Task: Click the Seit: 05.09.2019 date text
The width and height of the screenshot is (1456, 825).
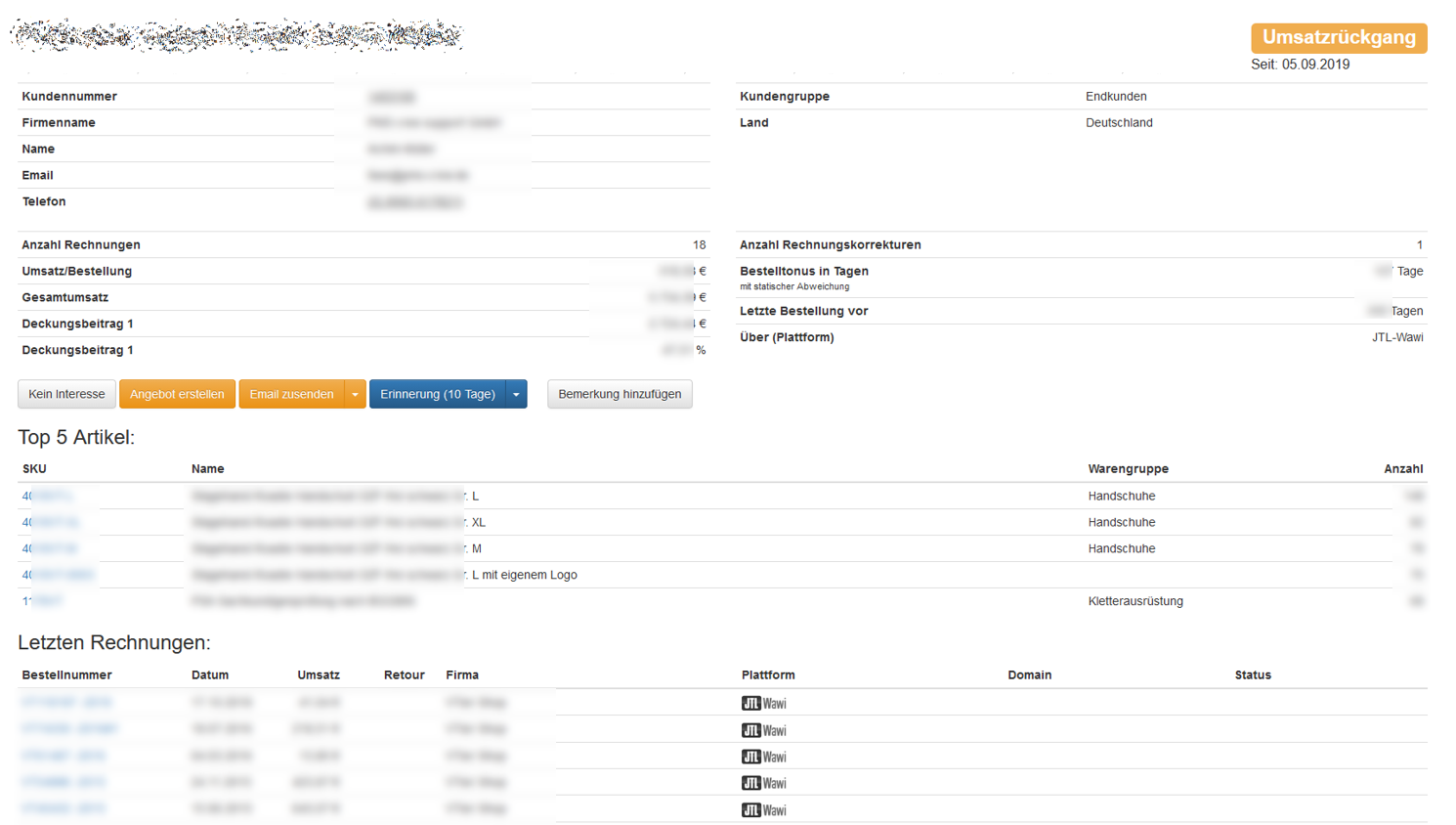Action: click(1300, 65)
